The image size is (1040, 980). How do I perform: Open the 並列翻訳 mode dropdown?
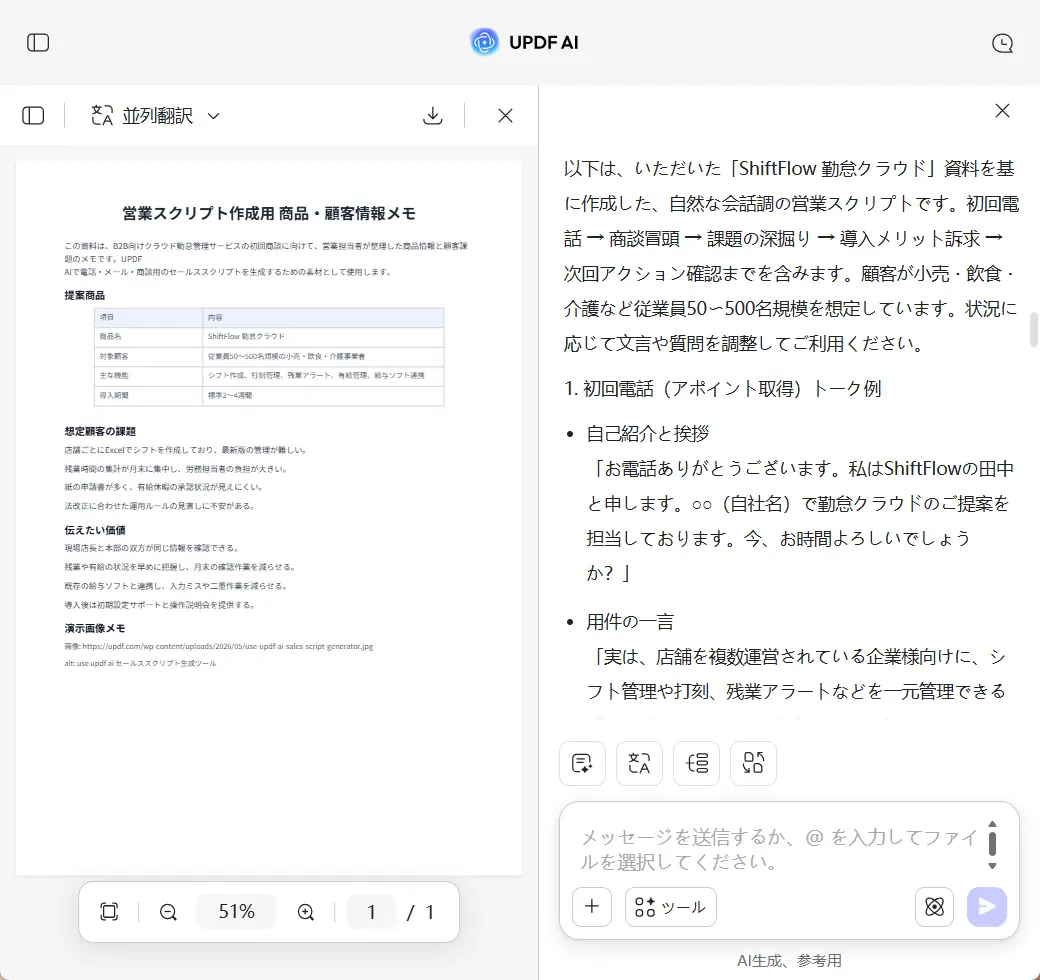point(155,115)
